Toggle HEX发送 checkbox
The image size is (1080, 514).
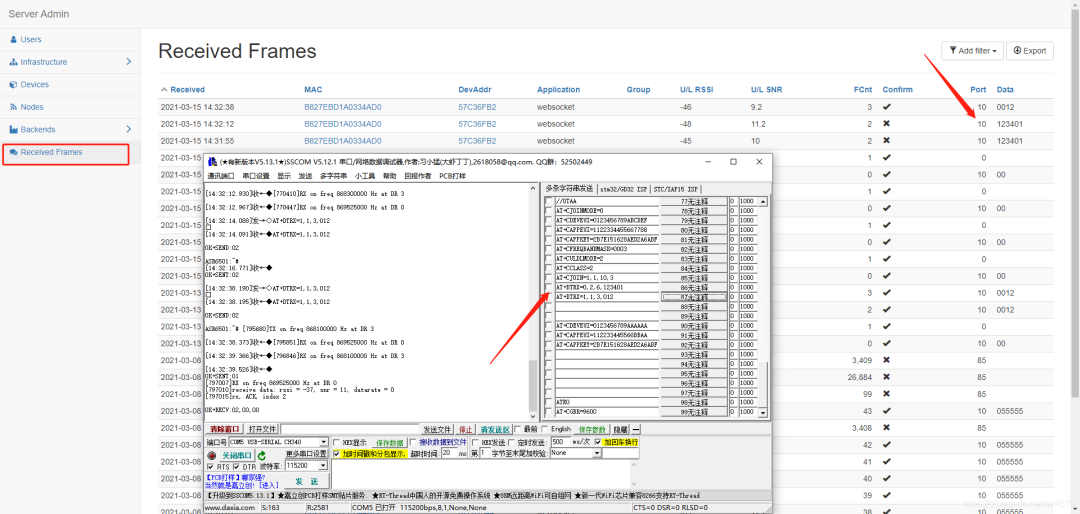pyautogui.click(x=475, y=442)
